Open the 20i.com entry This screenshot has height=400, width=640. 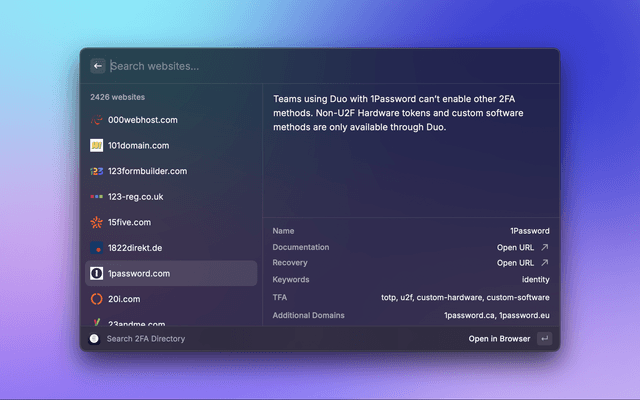click(171, 299)
